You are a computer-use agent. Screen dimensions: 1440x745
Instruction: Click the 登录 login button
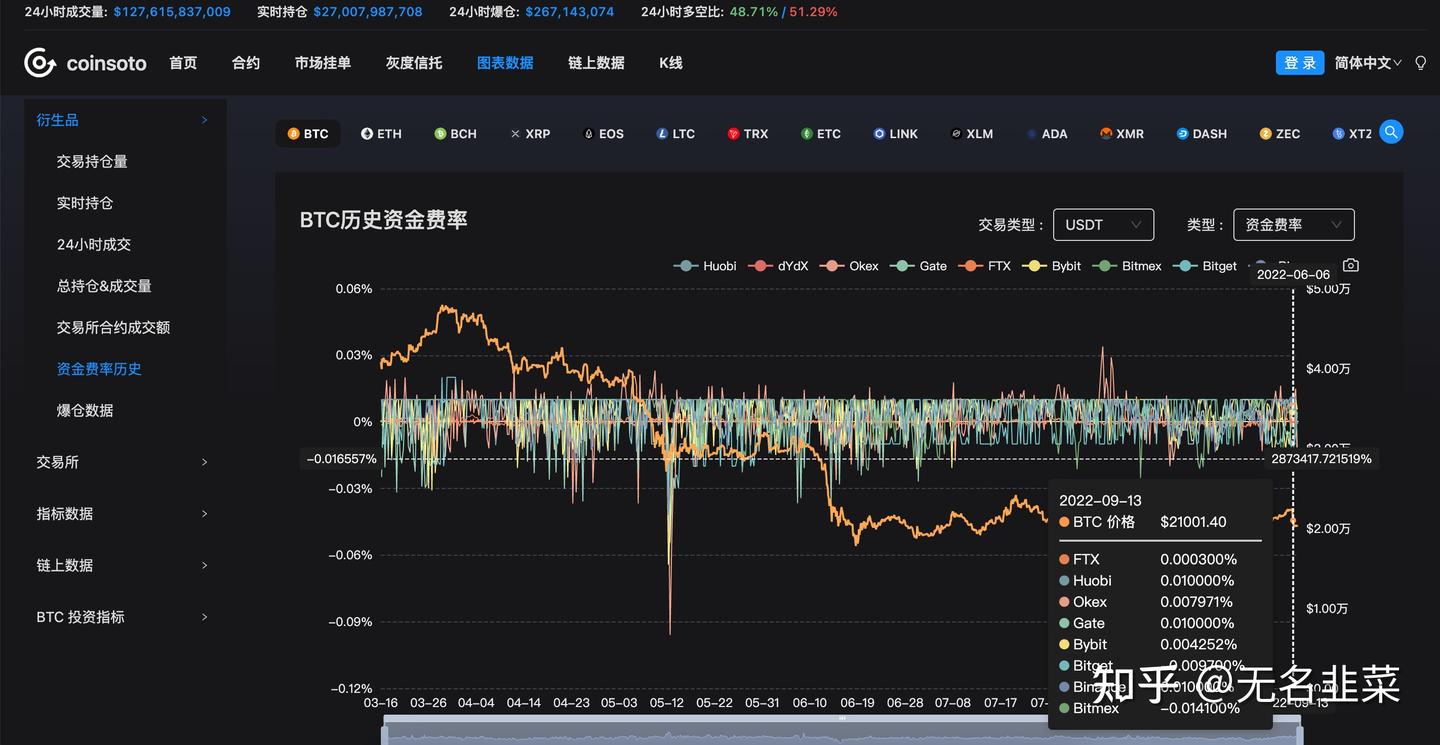pos(1300,61)
